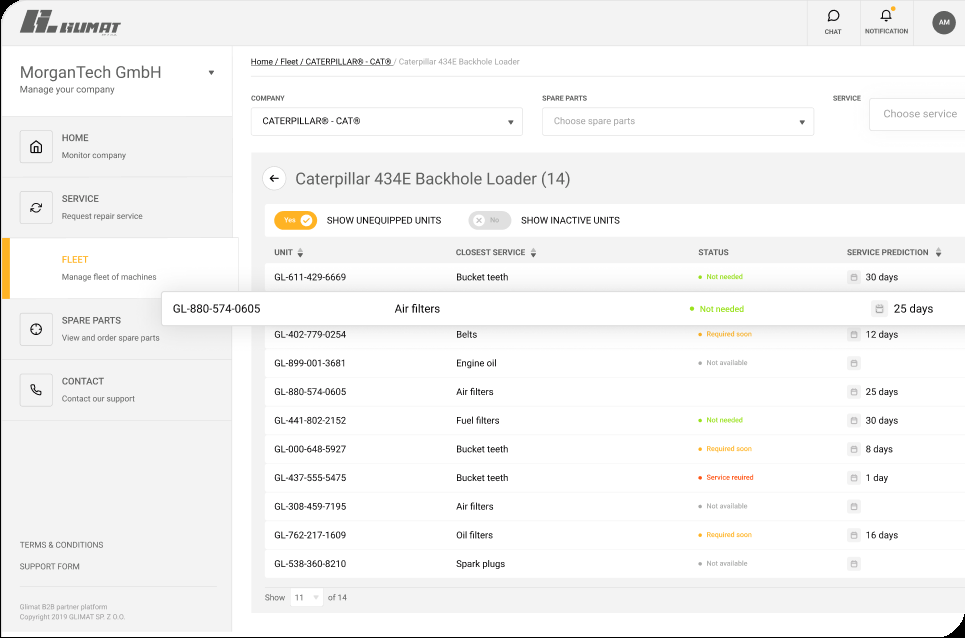Click the Spare Parts crosshair icon
The height and width of the screenshot is (638, 965).
coord(36,329)
